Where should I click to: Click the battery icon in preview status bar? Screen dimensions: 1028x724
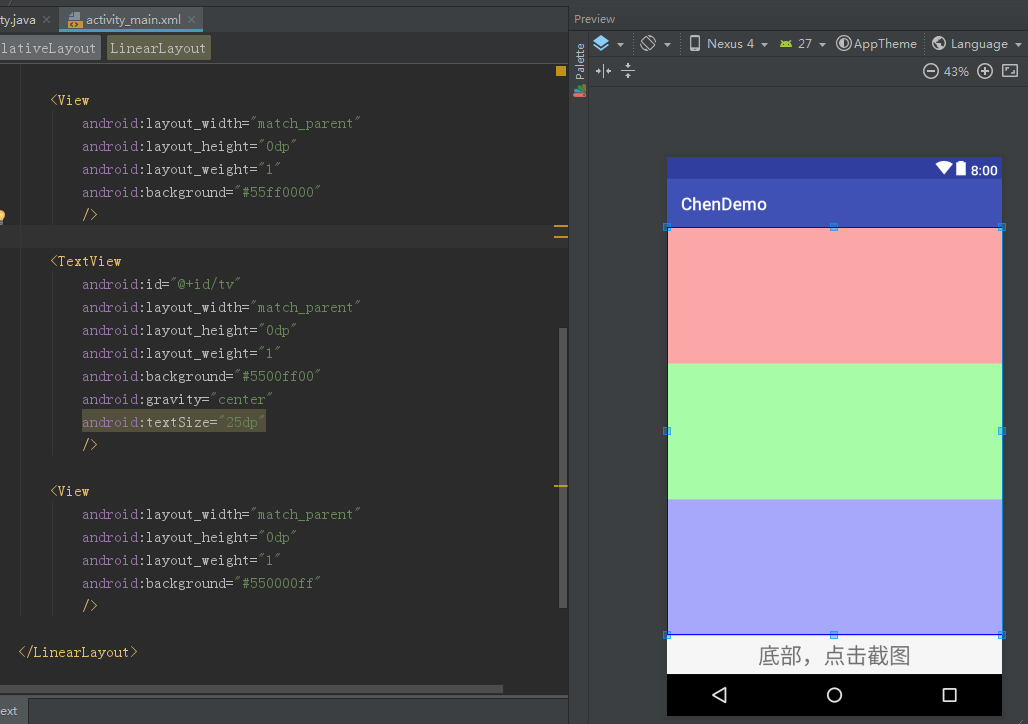[960, 168]
